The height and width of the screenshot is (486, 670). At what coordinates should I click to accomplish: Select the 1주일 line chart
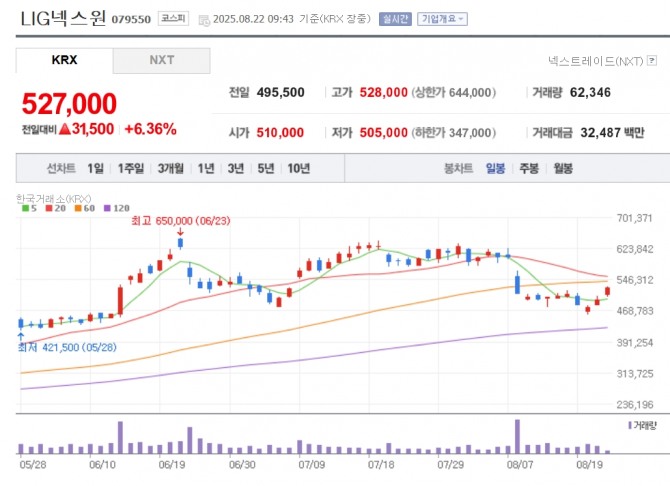pyautogui.click(x=131, y=168)
